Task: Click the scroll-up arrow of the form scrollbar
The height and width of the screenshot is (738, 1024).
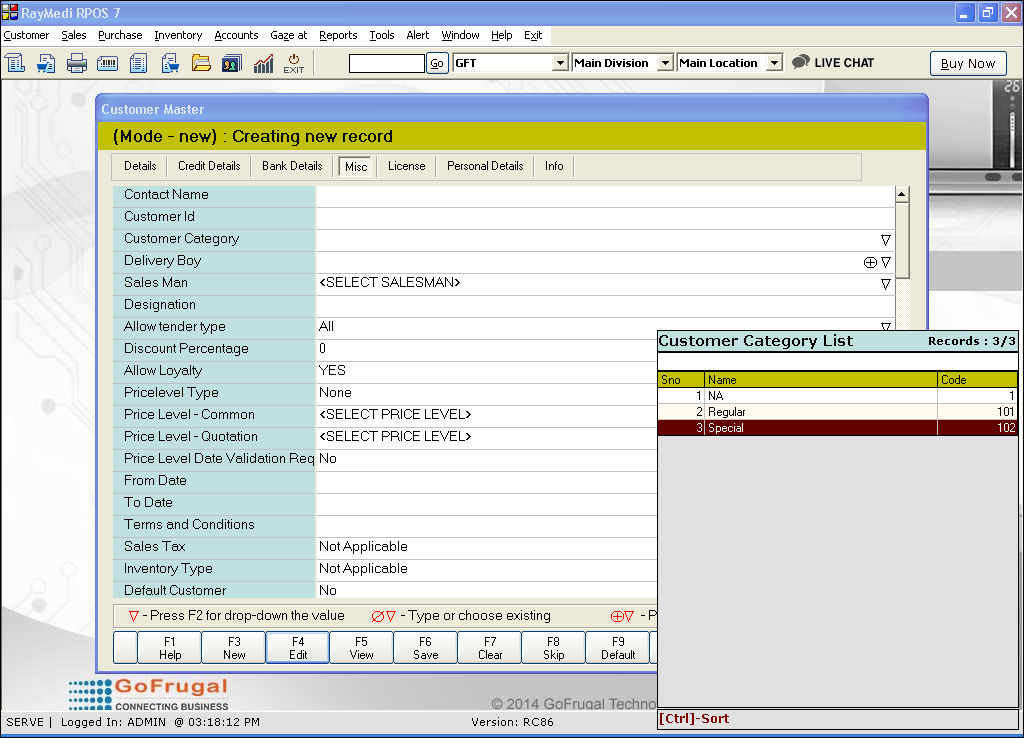Action: tap(901, 195)
